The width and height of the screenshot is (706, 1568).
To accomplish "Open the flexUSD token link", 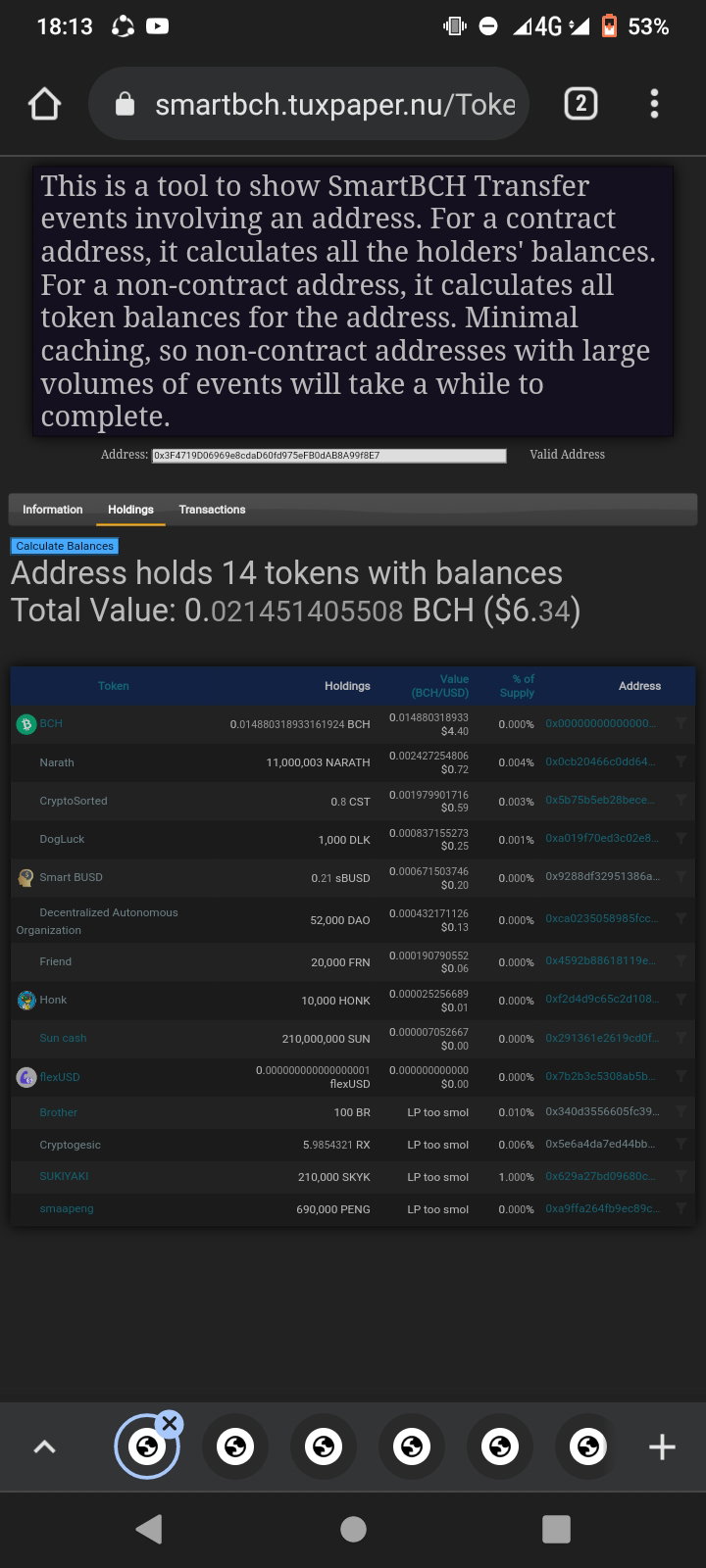I will pyautogui.click(x=60, y=1077).
